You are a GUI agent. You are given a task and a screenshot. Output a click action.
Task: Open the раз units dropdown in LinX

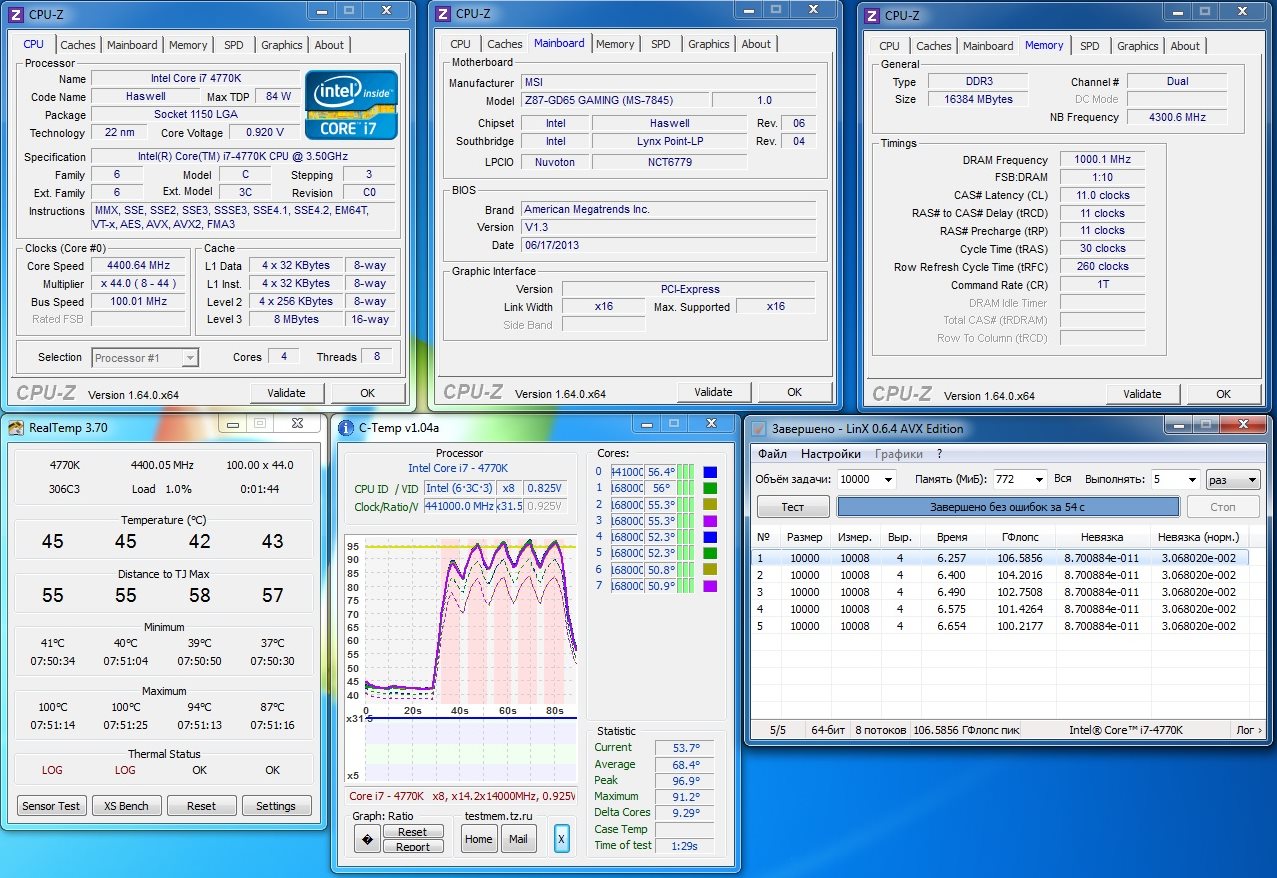pos(1252,479)
